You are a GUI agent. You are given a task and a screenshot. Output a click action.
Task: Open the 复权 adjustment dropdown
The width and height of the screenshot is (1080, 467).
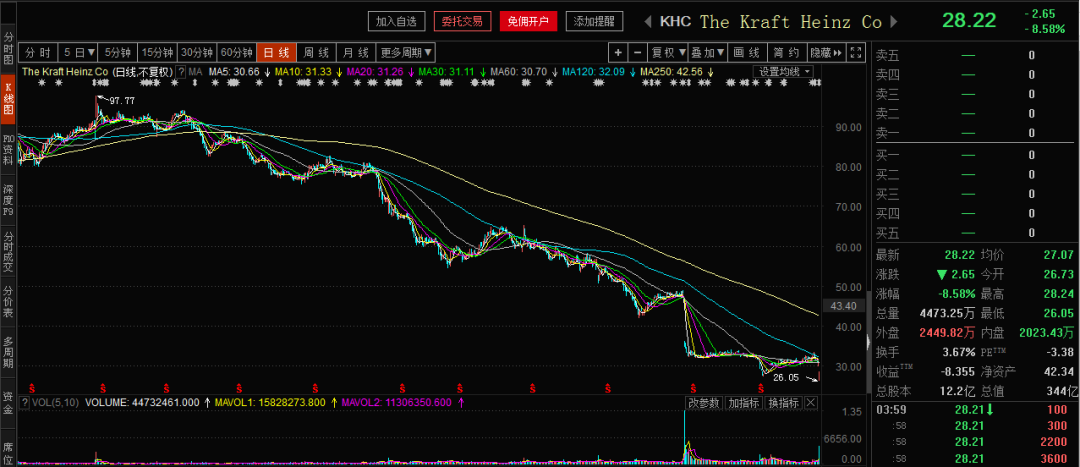click(x=668, y=52)
